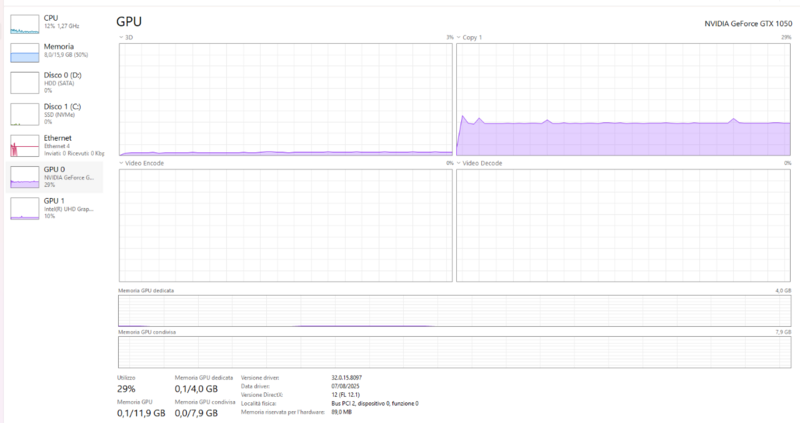Click the GPU 1 mini graph thumbnail

tap(24, 208)
